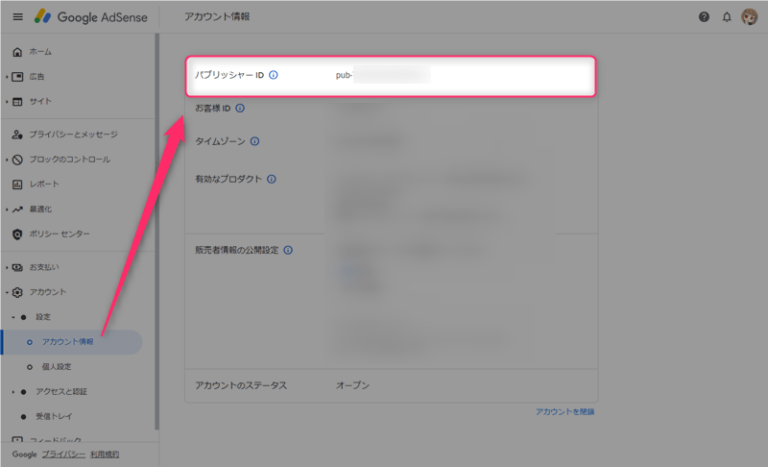Collapse the アカウント sidebar section
The width and height of the screenshot is (768, 467).
pyautogui.click(x=6, y=292)
